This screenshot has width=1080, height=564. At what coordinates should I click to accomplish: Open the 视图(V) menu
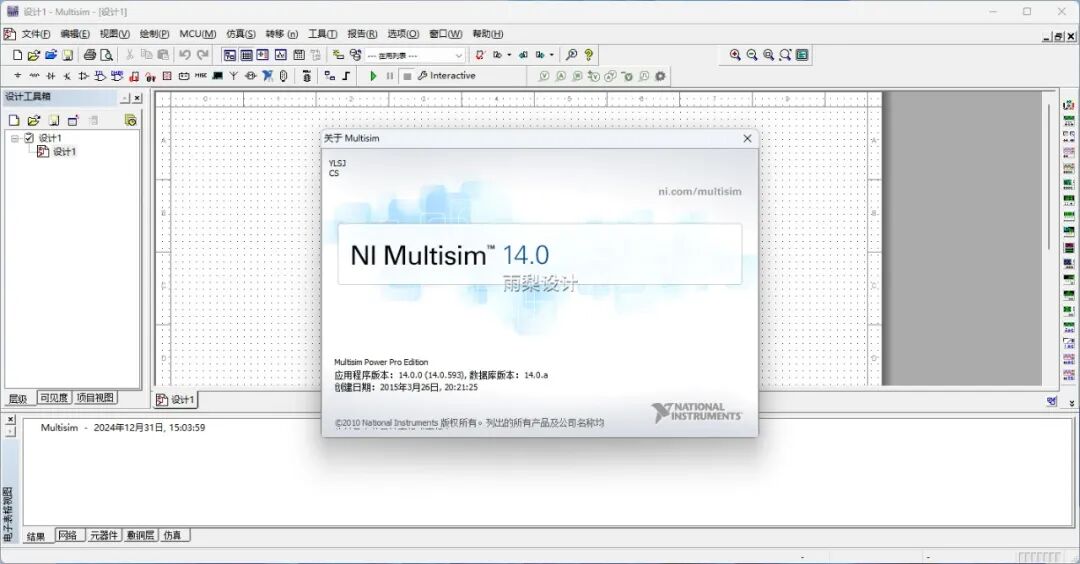coord(114,34)
